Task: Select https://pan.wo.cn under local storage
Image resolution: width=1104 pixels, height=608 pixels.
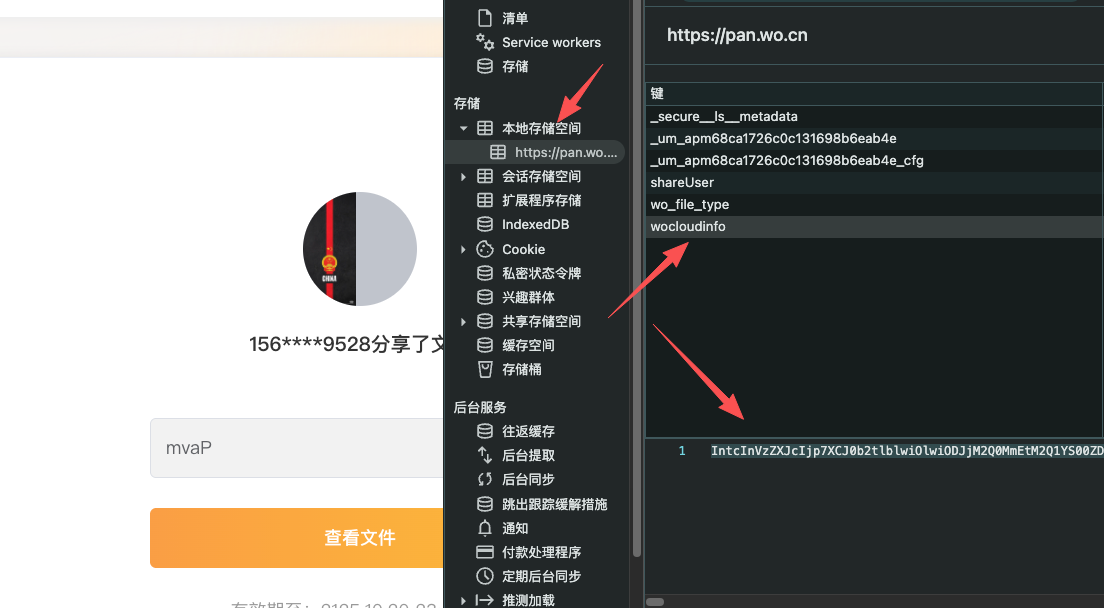Action: [565, 153]
